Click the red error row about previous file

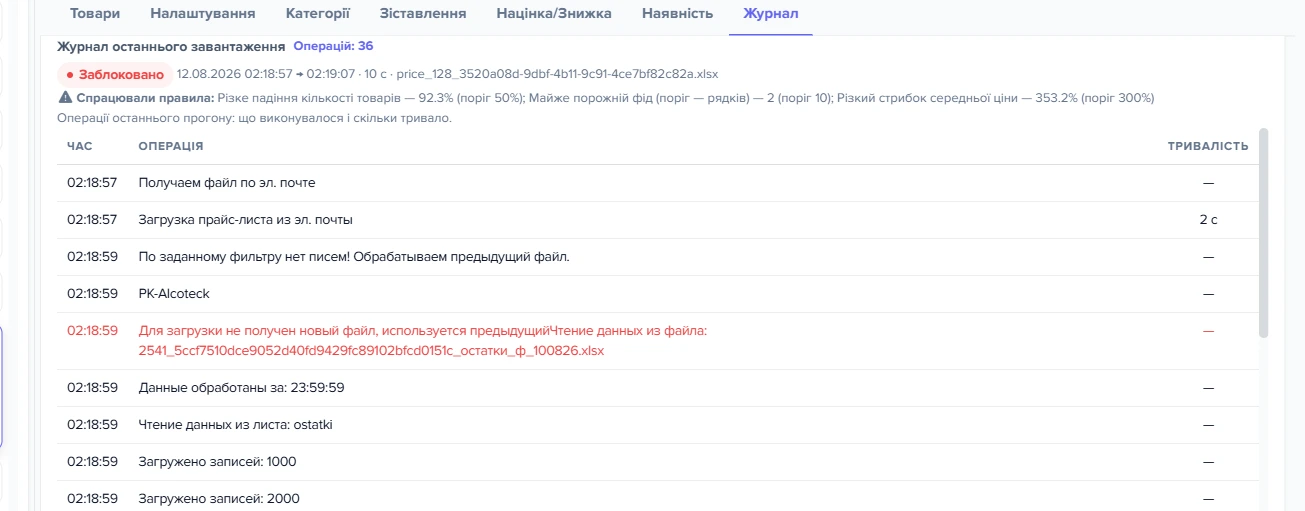(657, 341)
